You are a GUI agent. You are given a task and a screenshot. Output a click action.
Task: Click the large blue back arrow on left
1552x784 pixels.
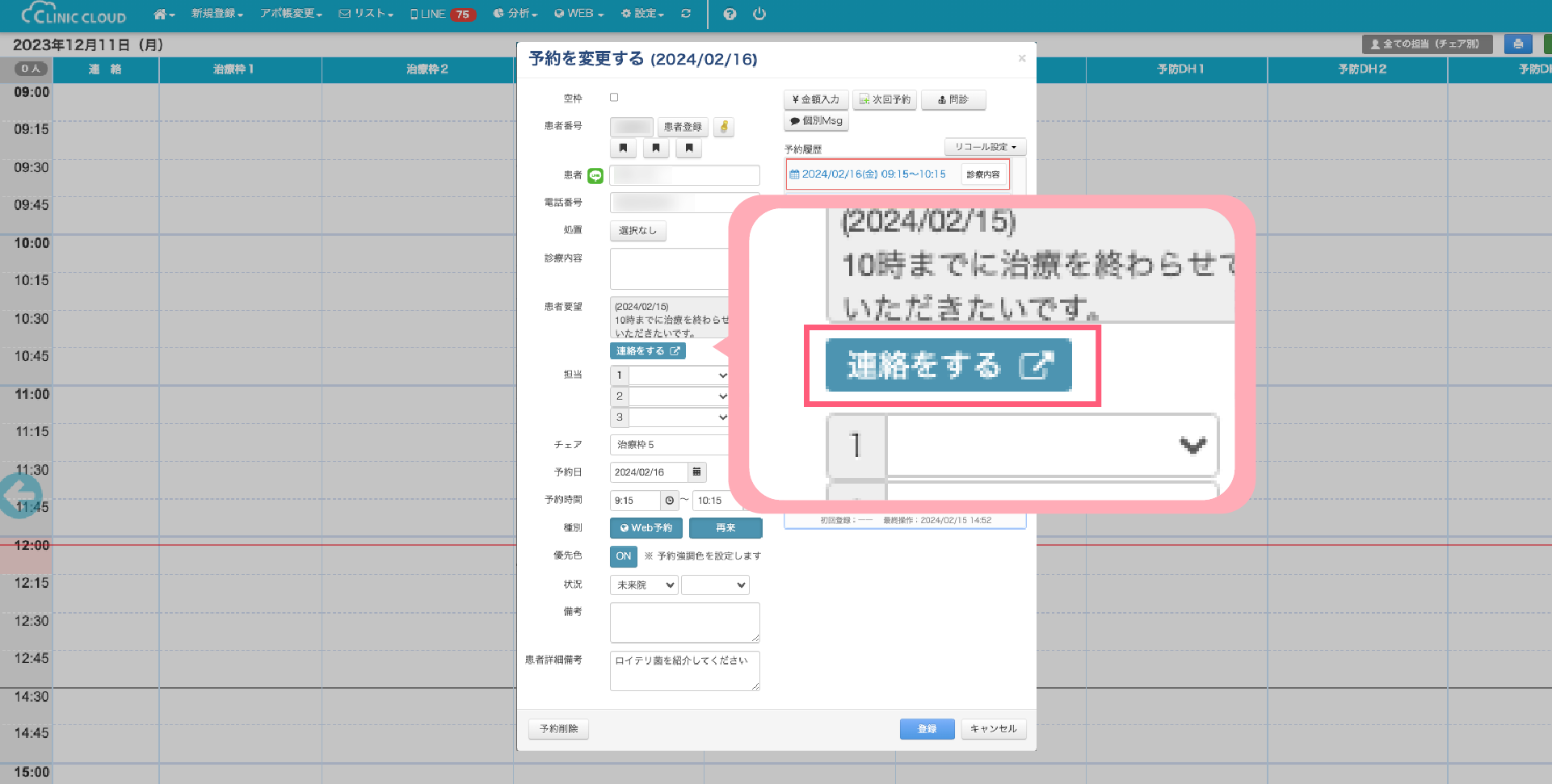point(19,494)
